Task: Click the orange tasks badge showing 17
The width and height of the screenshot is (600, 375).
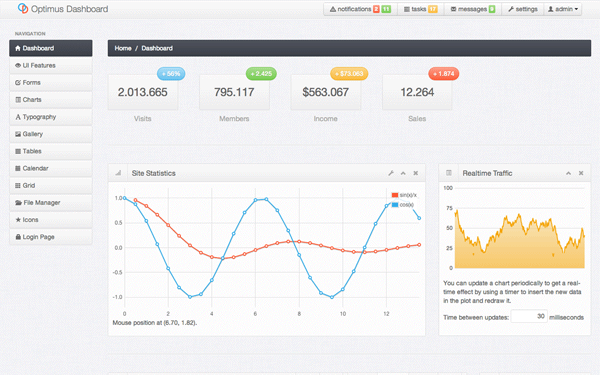Action: click(433, 9)
